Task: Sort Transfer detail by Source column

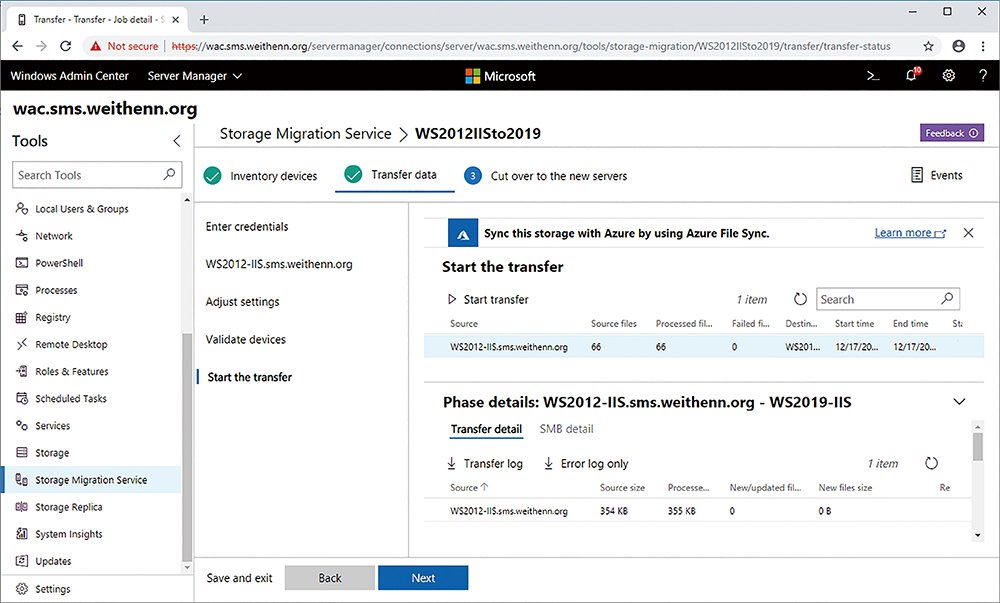Action: pos(469,487)
